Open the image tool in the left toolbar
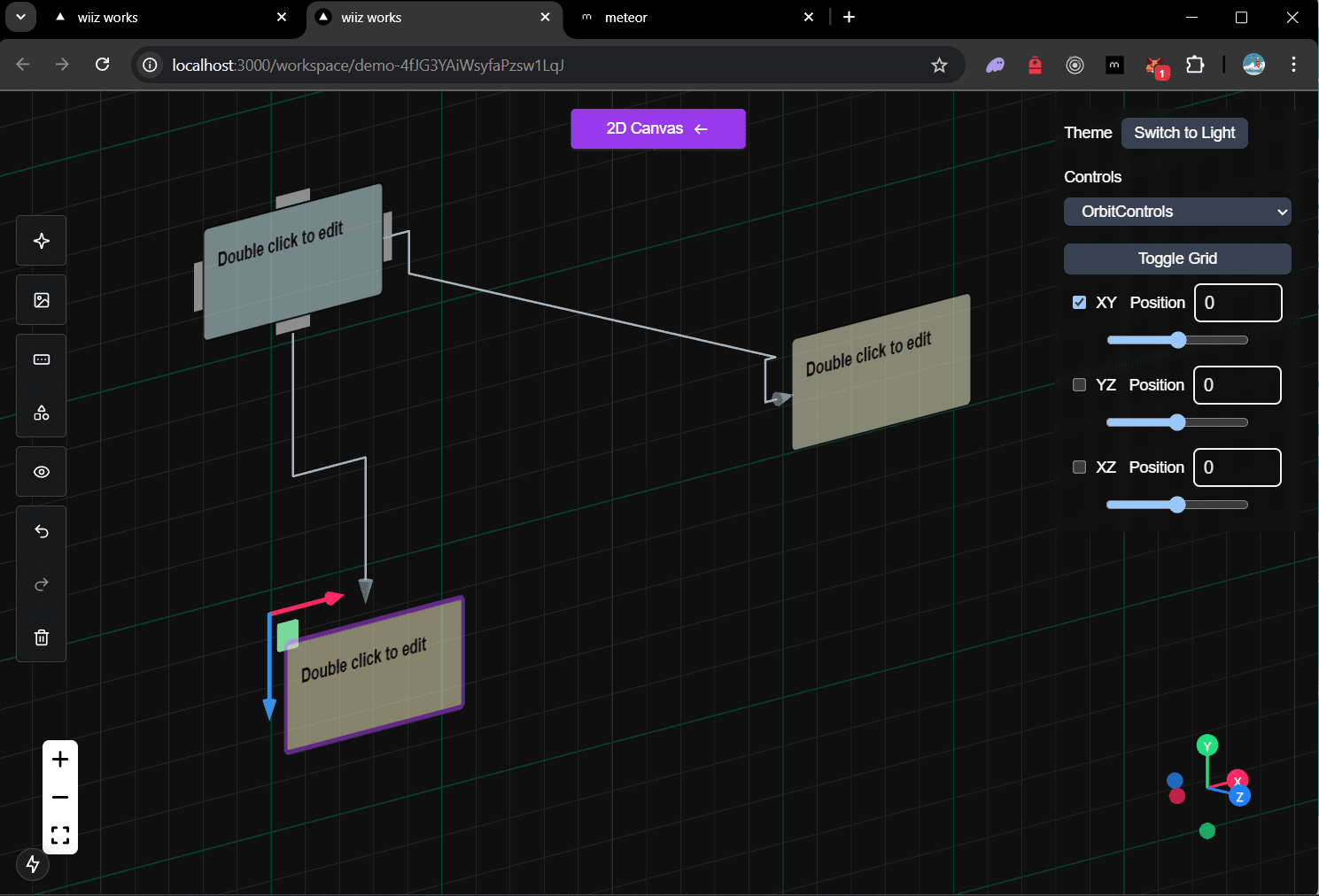This screenshot has width=1319, height=896. click(x=41, y=299)
